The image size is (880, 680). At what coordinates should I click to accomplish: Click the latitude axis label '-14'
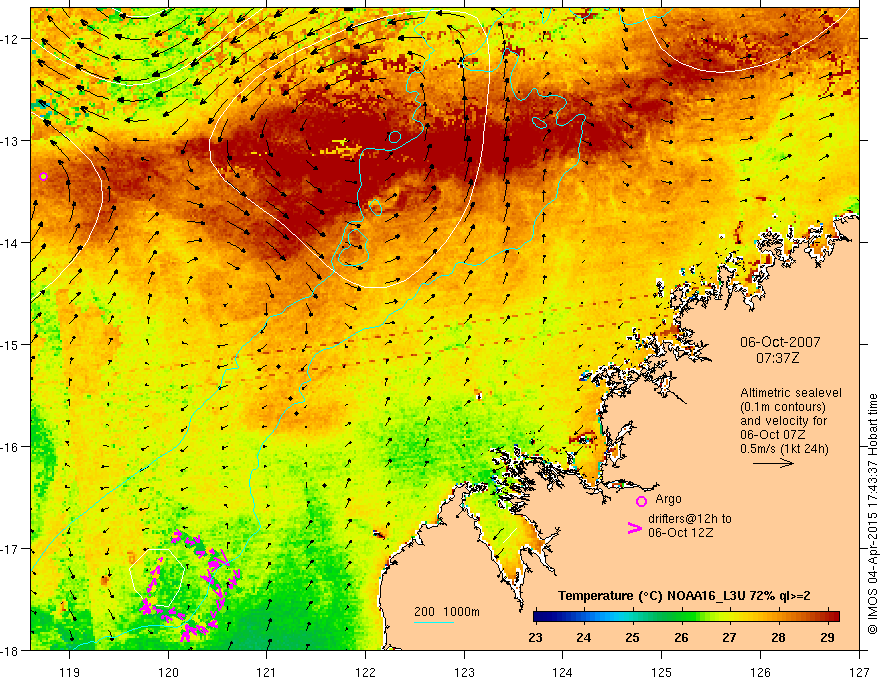[x=10, y=243]
